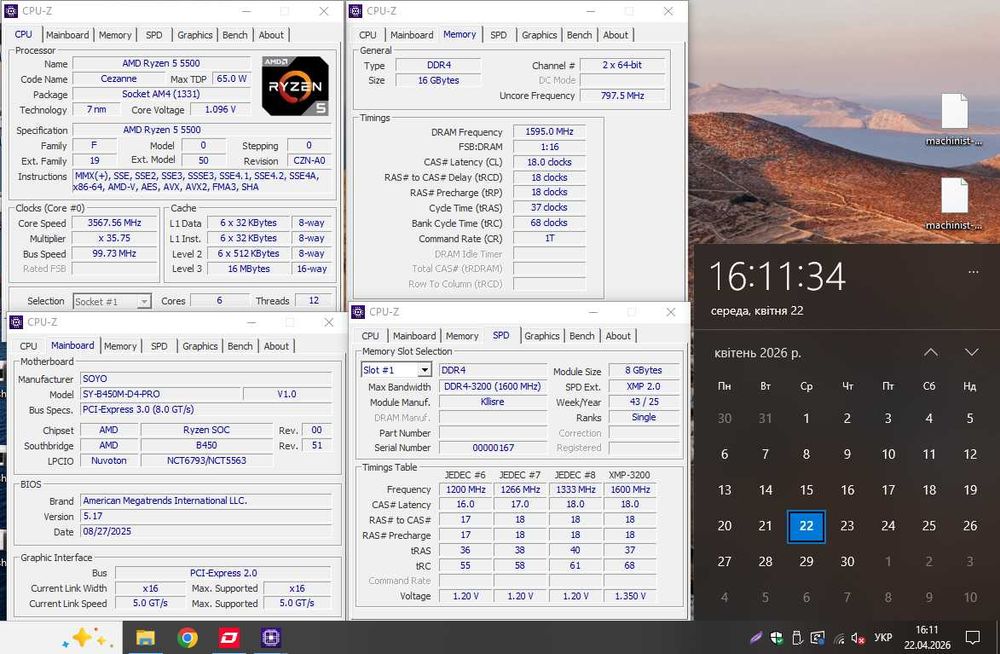1000x654 pixels.
Task: Click the muted volume icon in the tray
Action: pos(858,637)
